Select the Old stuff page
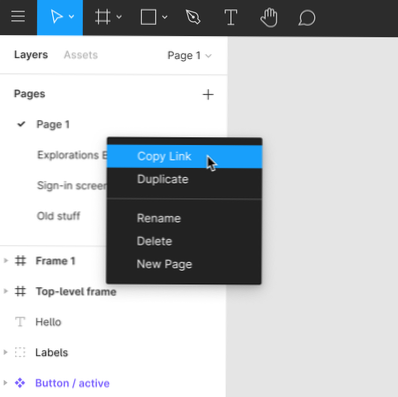This screenshot has height=397, width=398. [58, 216]
